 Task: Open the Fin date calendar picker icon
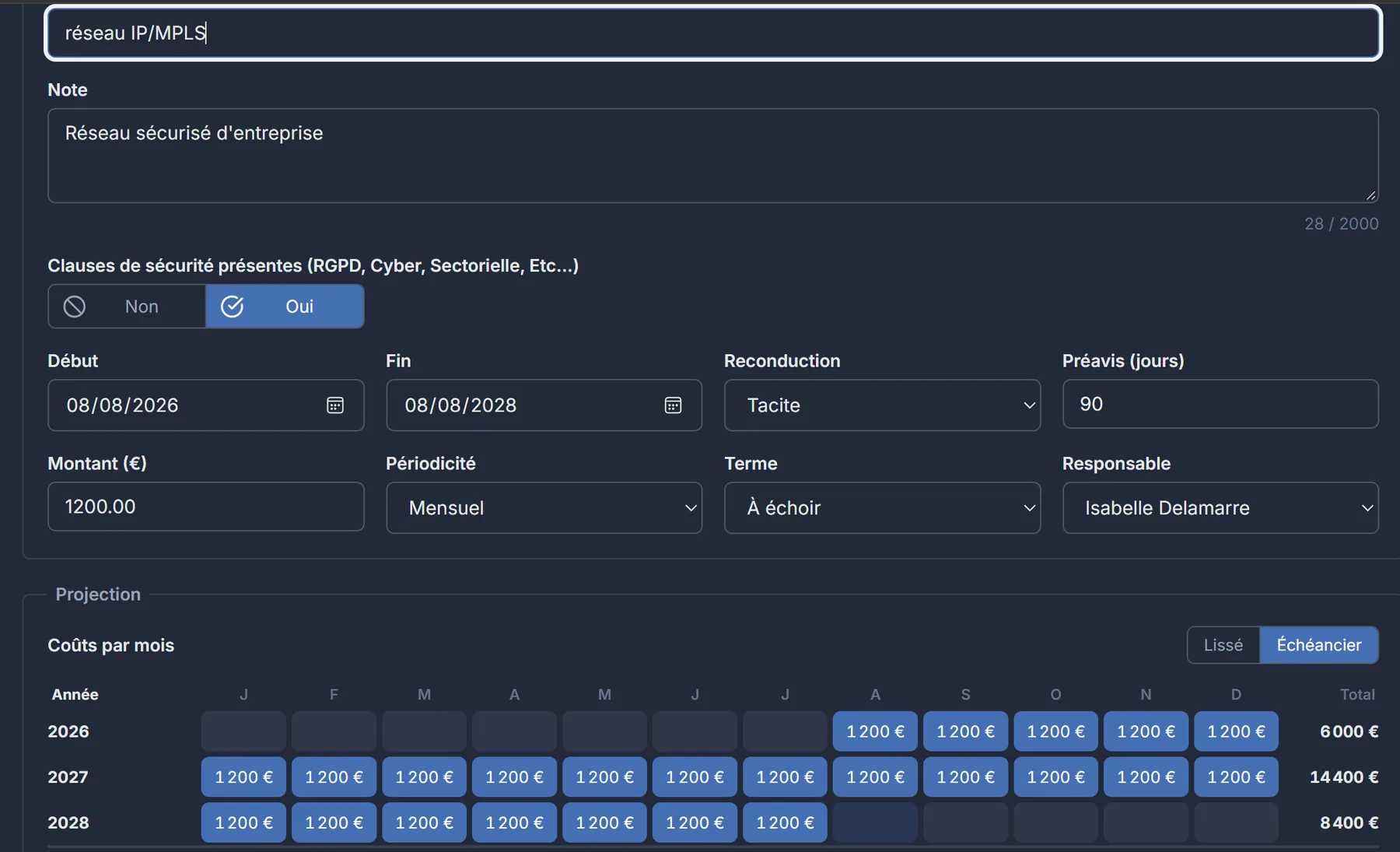coord(674,405)
